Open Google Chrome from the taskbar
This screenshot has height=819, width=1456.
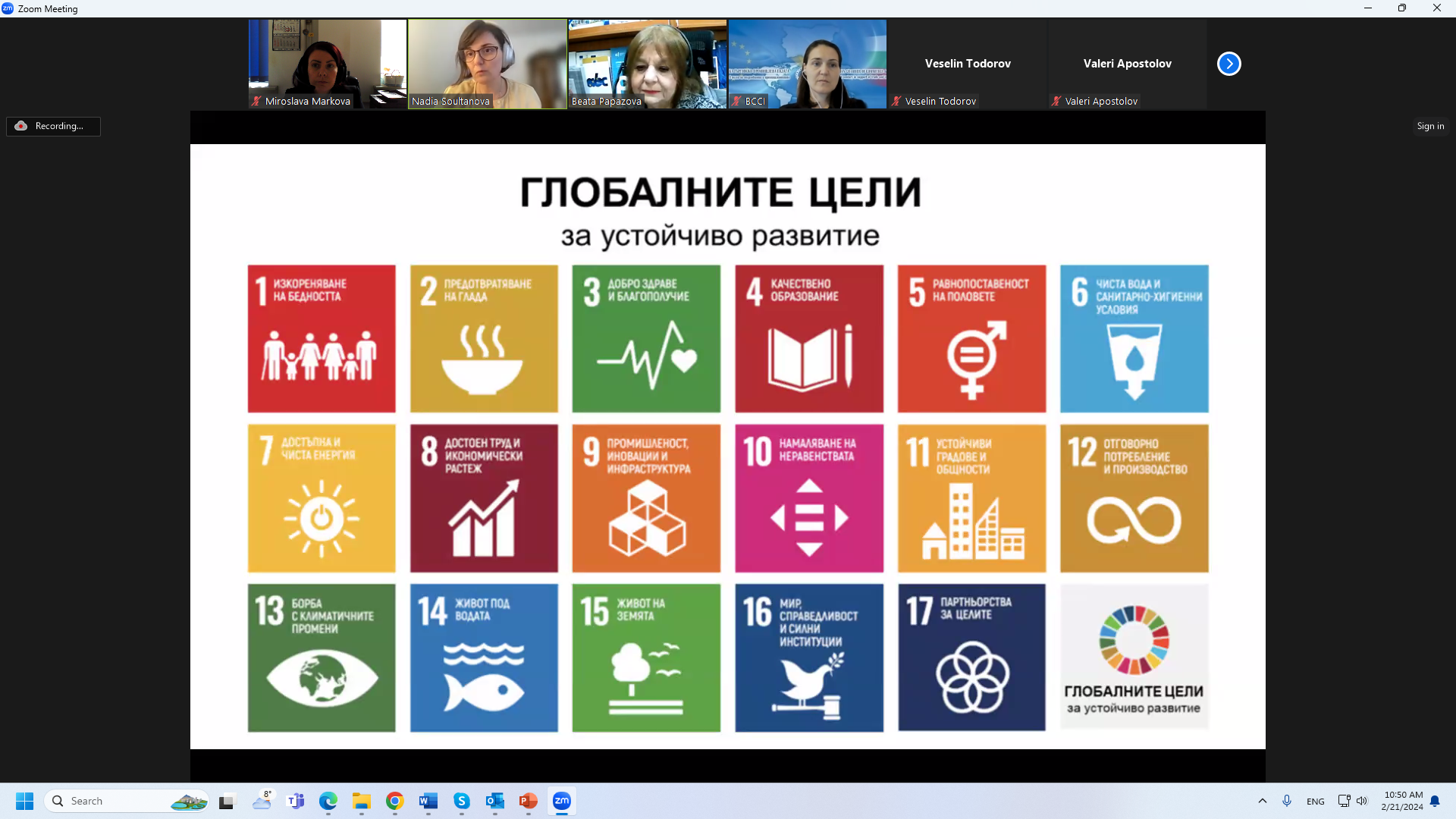pos(394,801)
